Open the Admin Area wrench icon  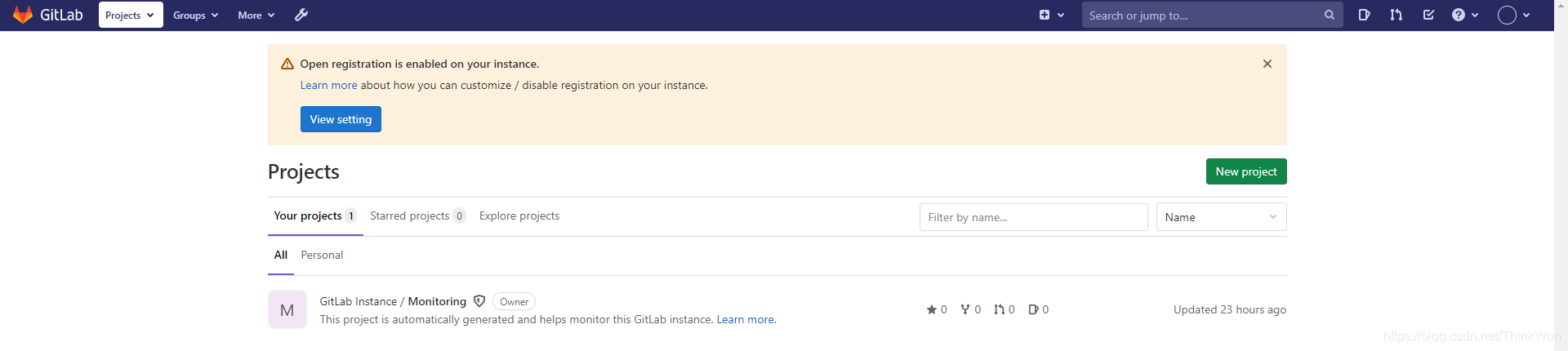pos(301,15)
